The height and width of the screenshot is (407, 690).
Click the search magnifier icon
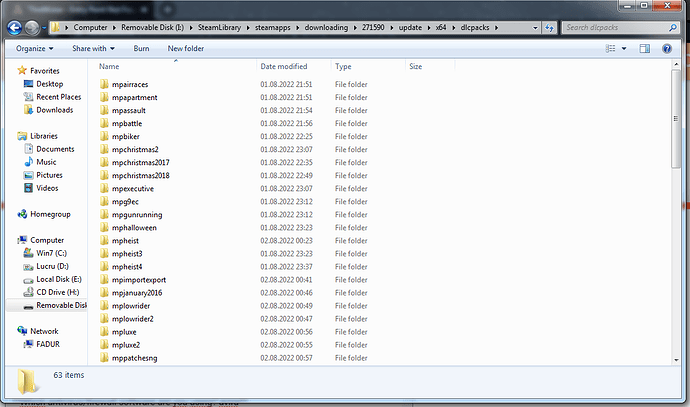[672, 28]
